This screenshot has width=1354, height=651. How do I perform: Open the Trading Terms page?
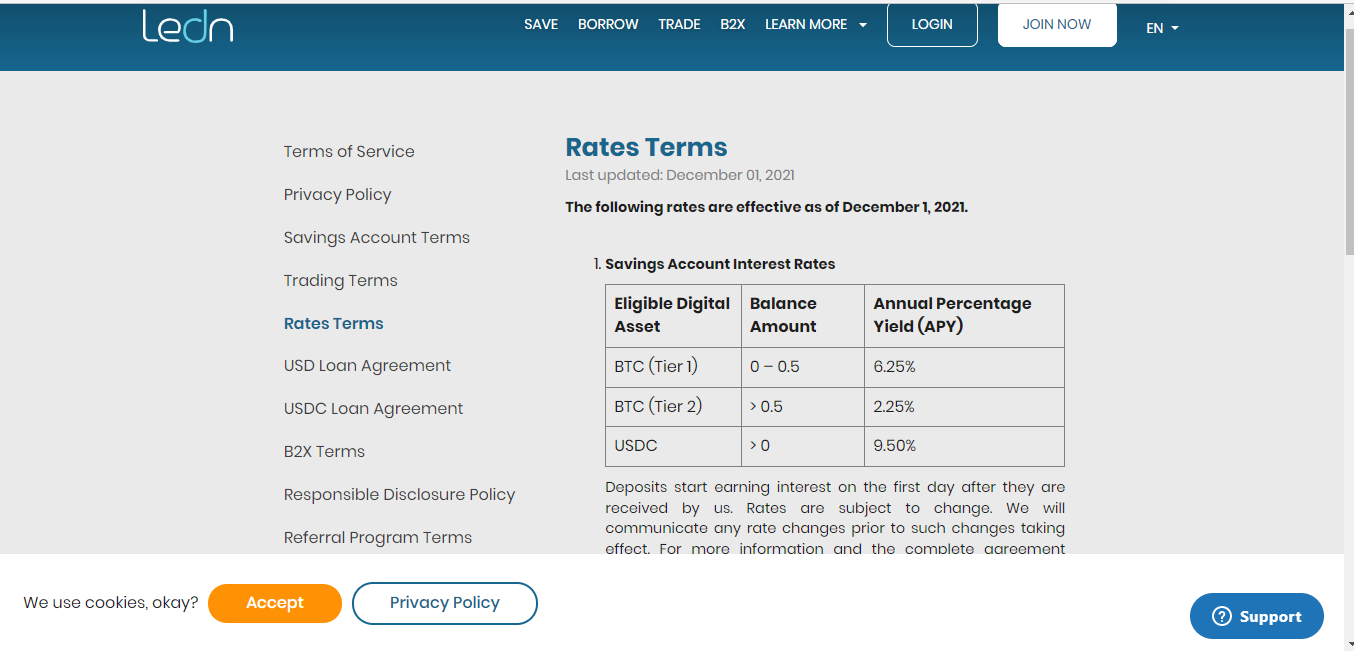[x=341, y=281]
